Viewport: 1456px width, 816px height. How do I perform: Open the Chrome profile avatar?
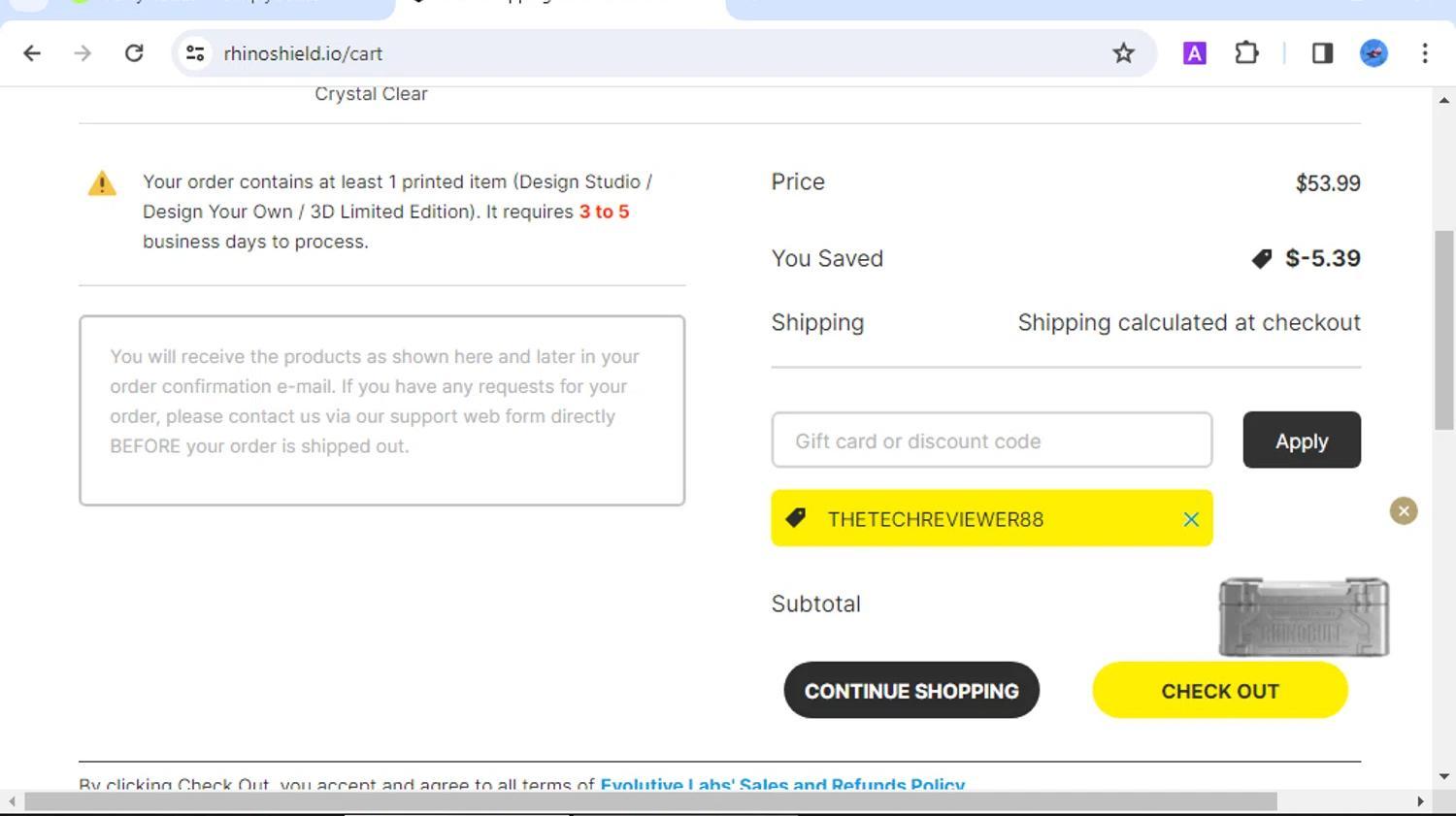1373,53
